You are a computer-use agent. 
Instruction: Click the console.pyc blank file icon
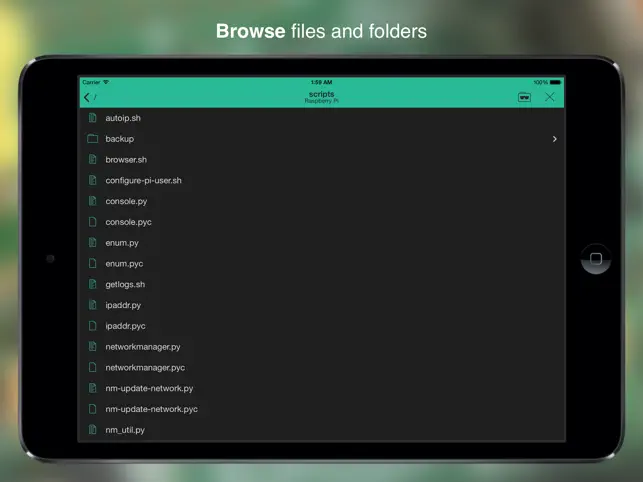pyautogui.click(x=93, y=222)
